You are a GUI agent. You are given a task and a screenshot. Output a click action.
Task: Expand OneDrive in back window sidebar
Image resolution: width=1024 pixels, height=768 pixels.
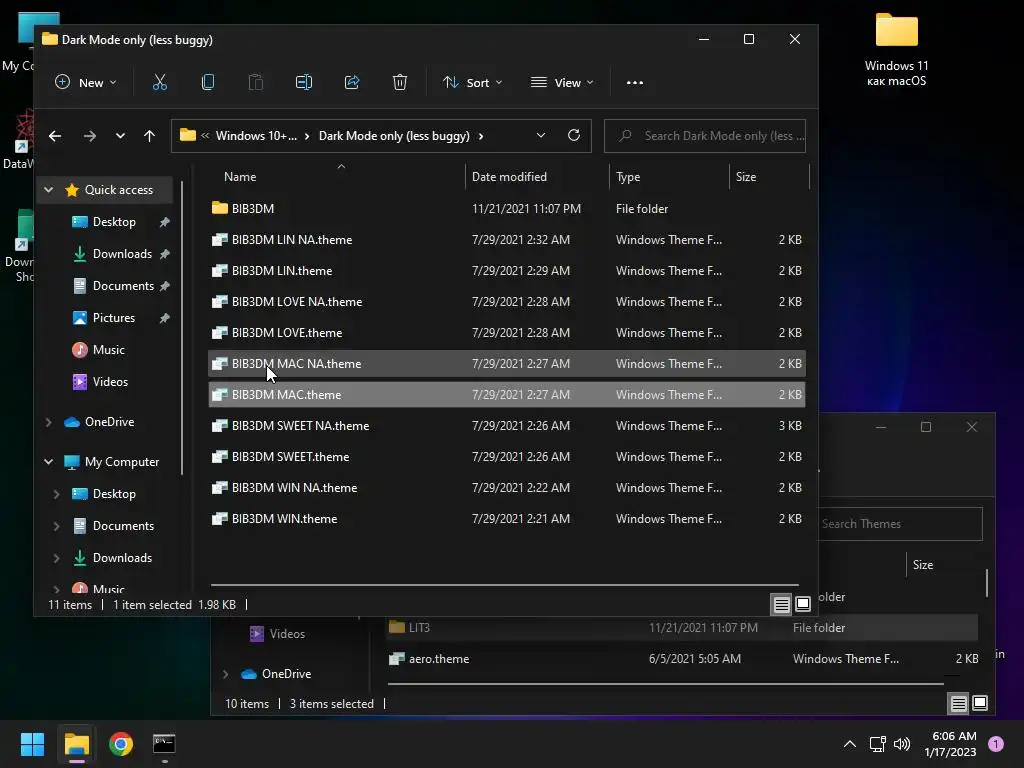pyautogui.click(x=226, y=674)
